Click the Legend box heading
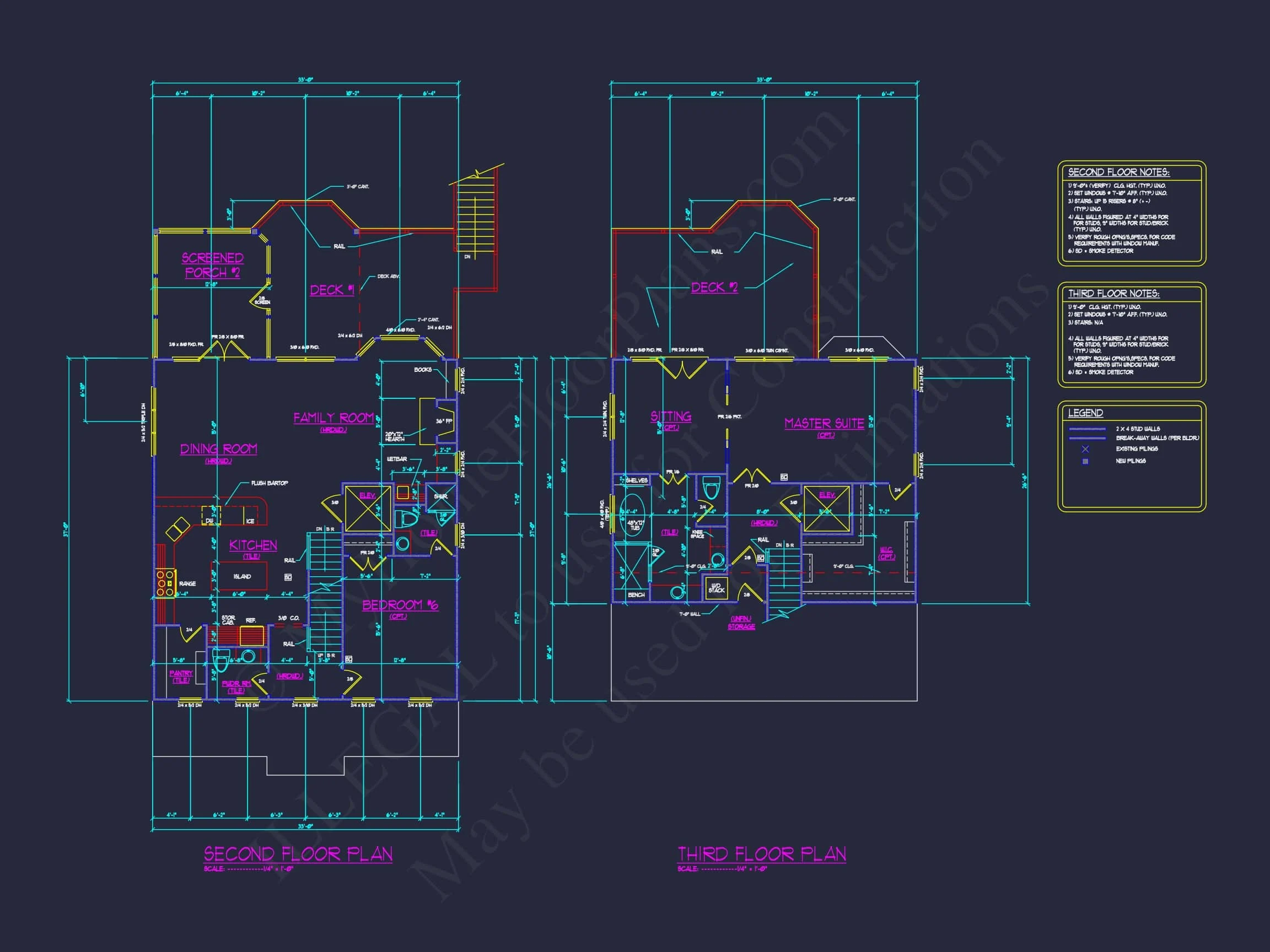 pyautogui.click(x=1085, y=413)
